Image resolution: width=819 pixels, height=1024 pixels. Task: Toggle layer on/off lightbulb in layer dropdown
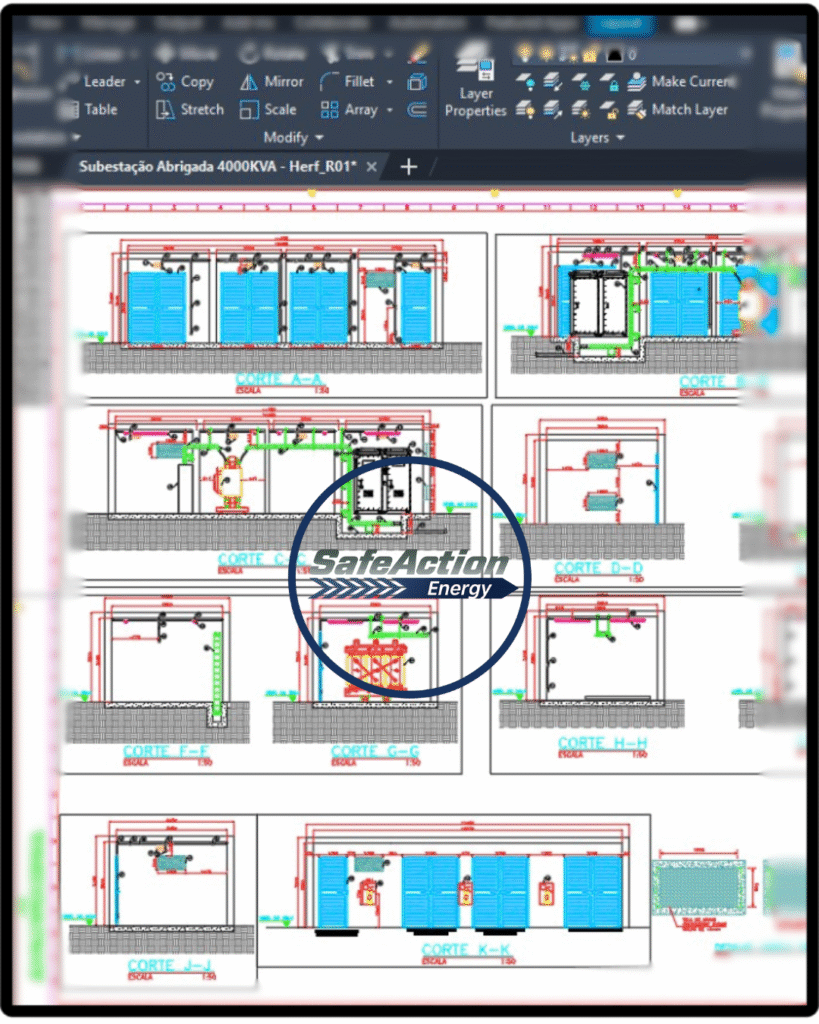coord(523,54)
